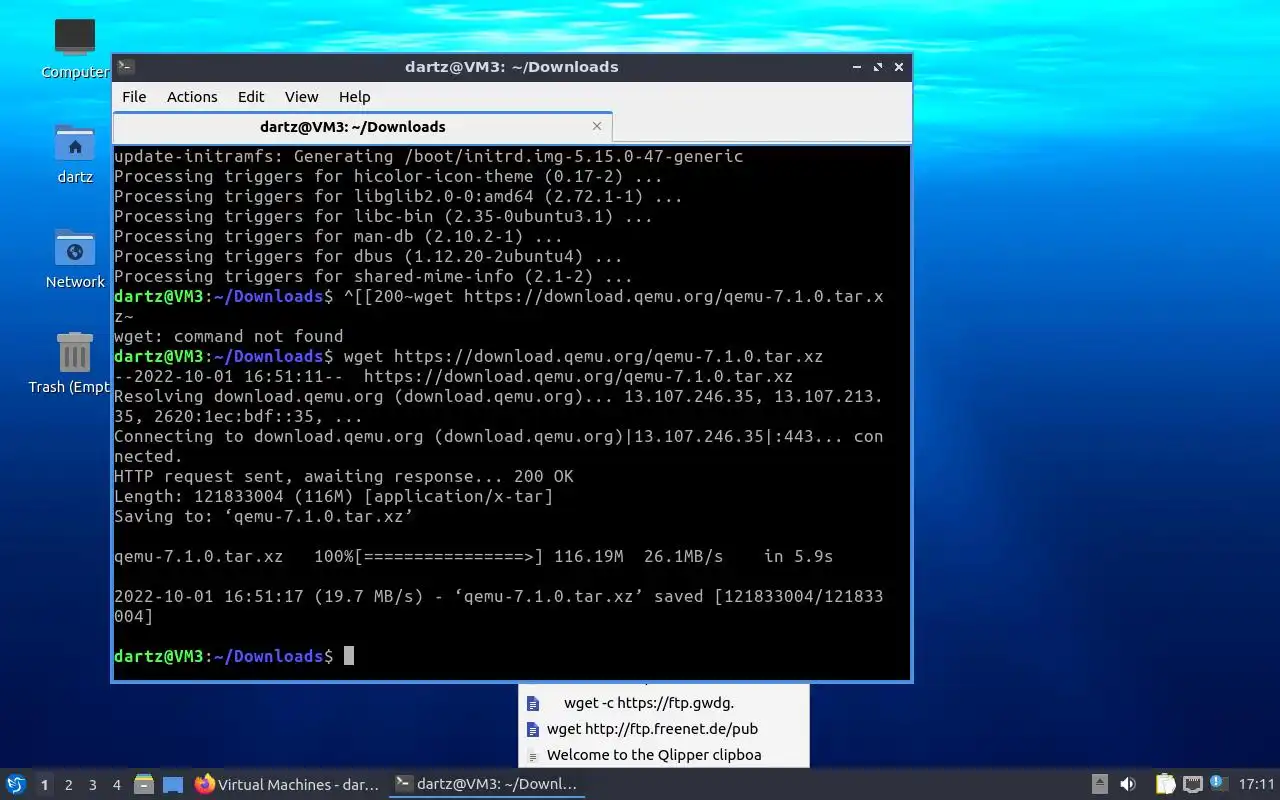Viewport: 1280px width, 800px height.
Task: Open the file manager launcher in the taskbar
Action: point(144,784)
